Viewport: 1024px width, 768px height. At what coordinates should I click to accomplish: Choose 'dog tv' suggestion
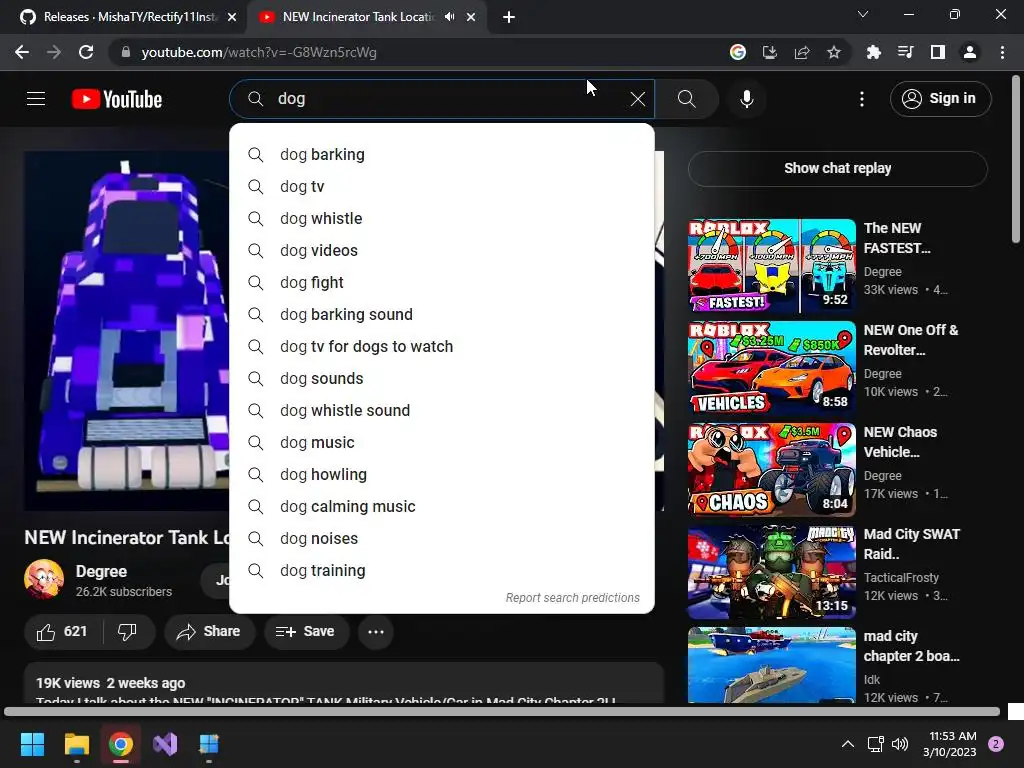tap(441, 187)
